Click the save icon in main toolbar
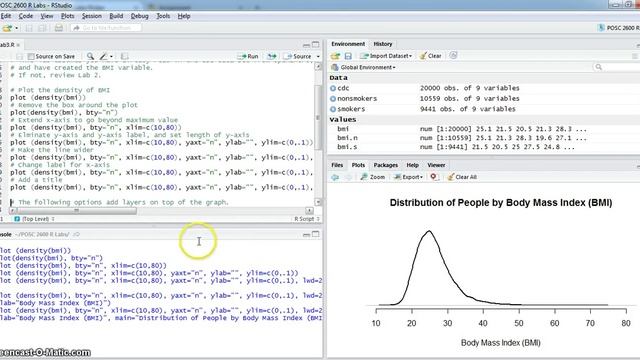 [x=29, y=28]
